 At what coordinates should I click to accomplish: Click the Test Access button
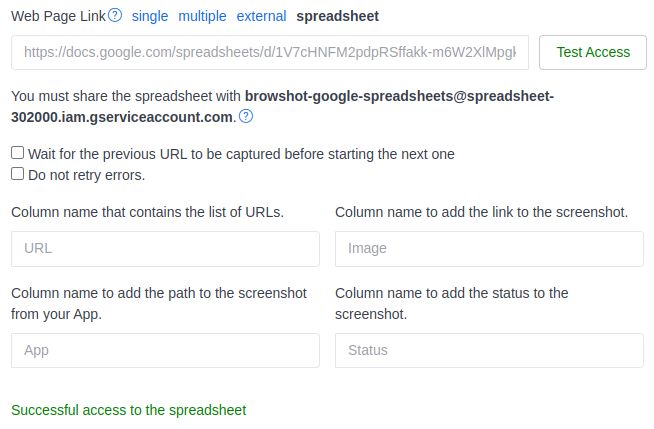coord(593,53)
